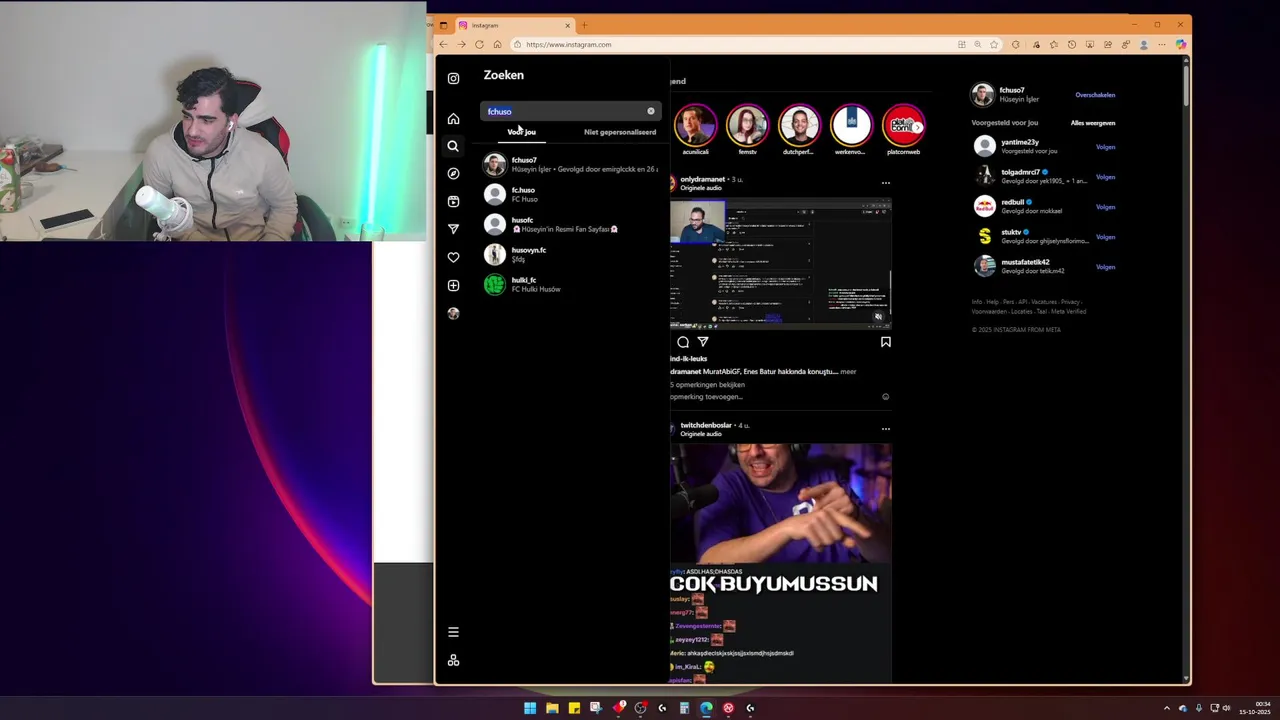
Task: Open Messages paper-plane icon in sidebar
Action: click(x=453, y=229)
